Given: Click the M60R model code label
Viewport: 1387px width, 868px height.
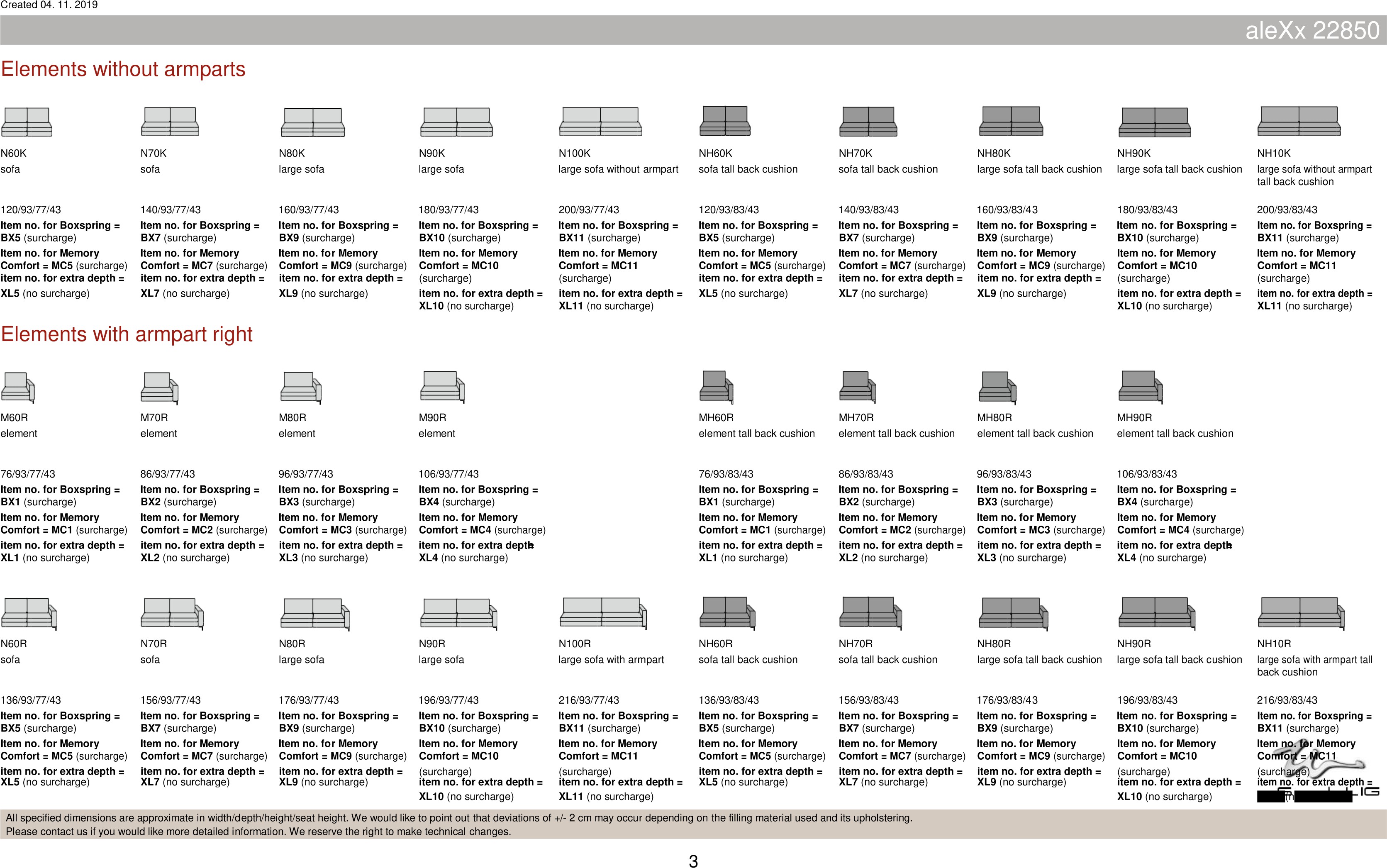Looking at the screenshot, I should [15, 417].
